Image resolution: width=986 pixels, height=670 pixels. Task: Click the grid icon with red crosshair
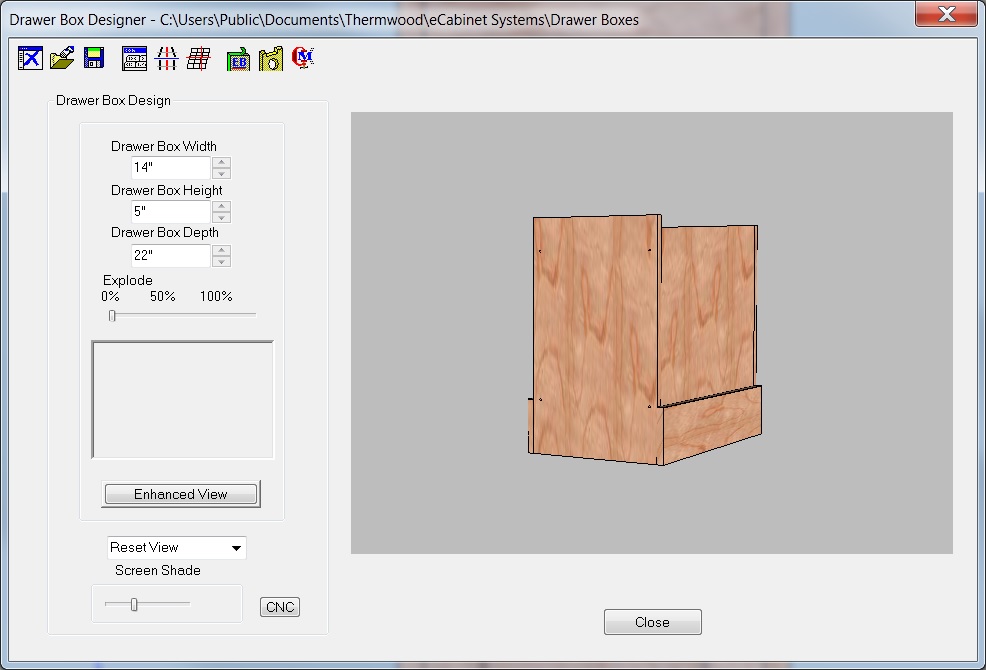tap(199, 59)
